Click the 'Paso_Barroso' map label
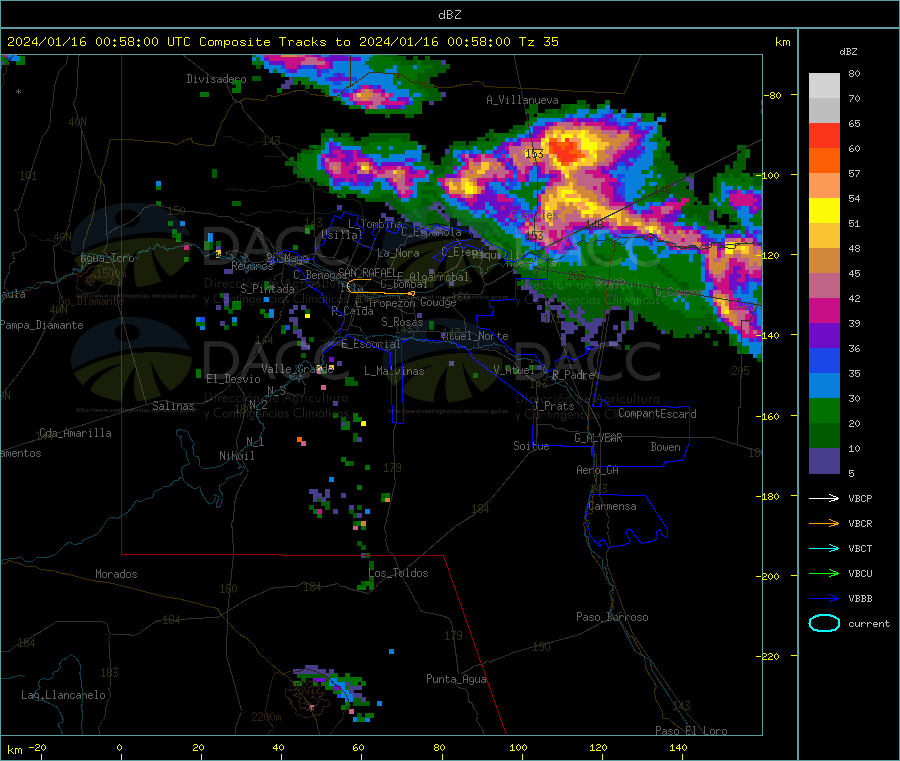Viewport: 900px width, 761px height. point(612,617)
